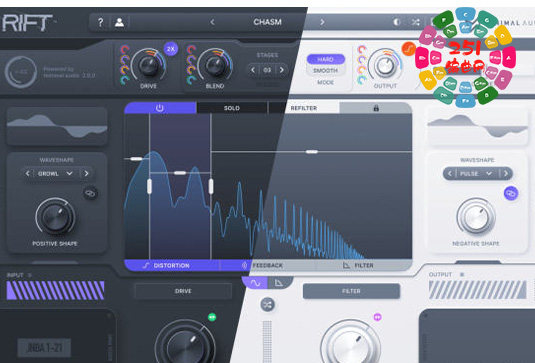Select previous waveshape before PULSE

[x=450, y=174]
